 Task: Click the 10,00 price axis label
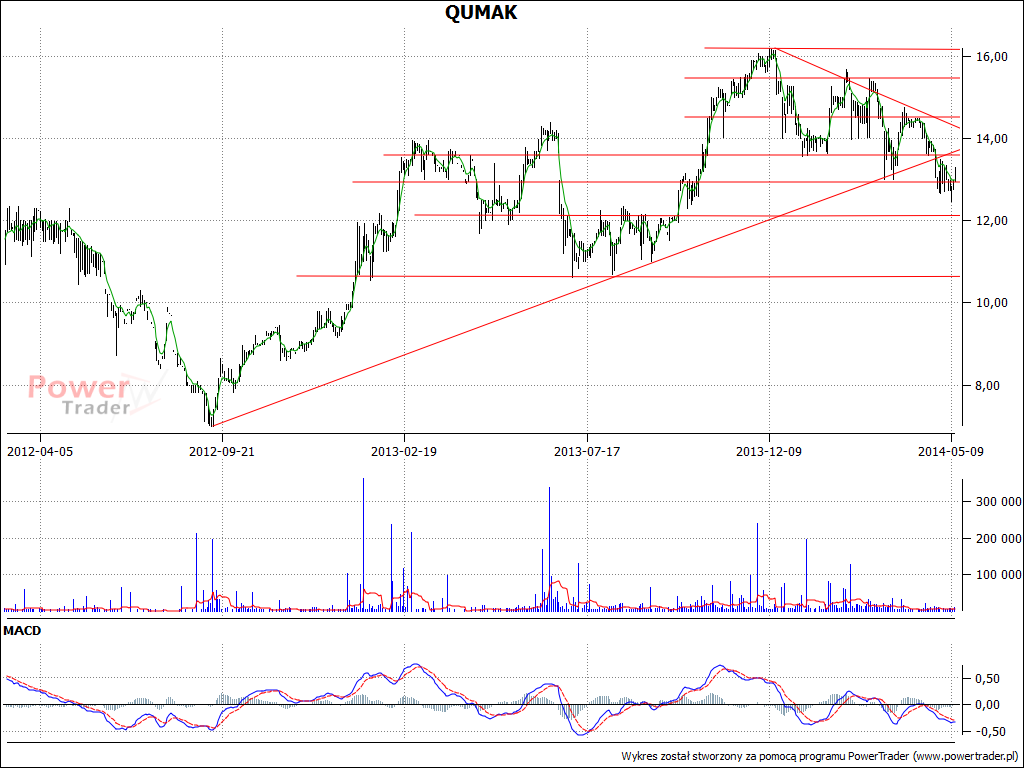pos(992,303)
